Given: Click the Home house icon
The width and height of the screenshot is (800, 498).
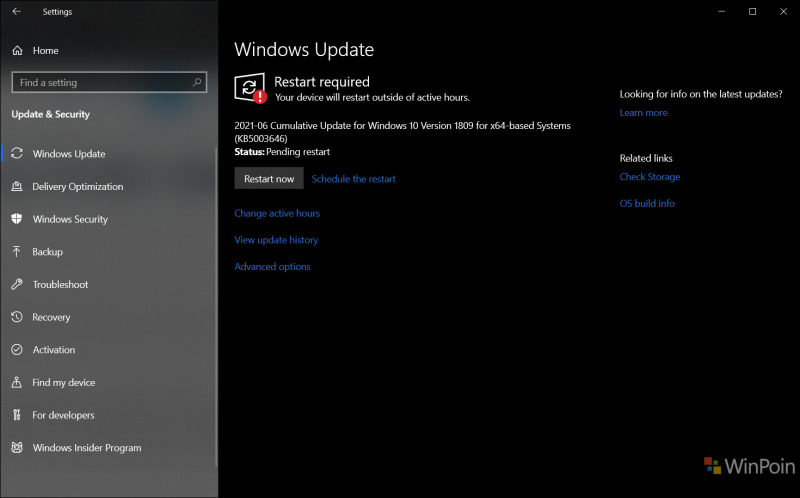Looking at the screenshot, I should (x=17, y=51).
